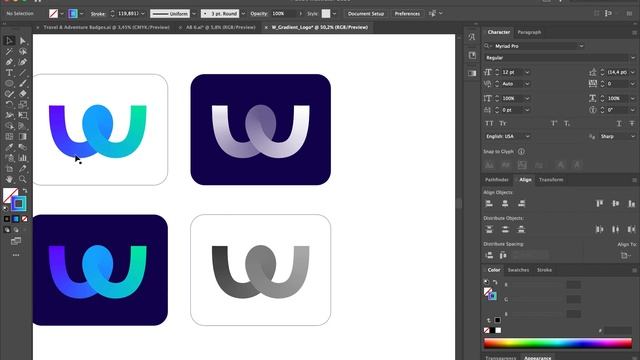Click the Preferences button
640x360 pixels.
[407, 13]
